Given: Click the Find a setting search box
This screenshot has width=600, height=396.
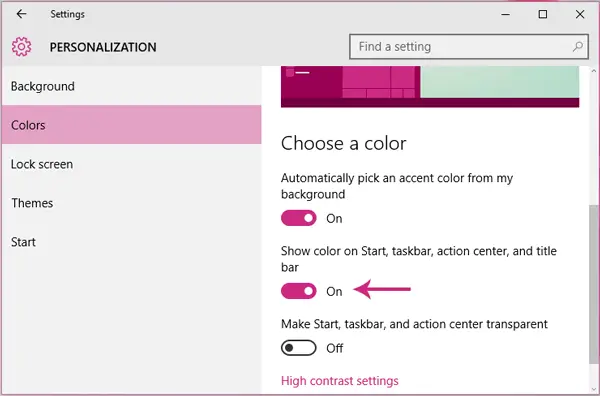Looking at the screenshot, I should pyautogui.click(x=469, y=47).
